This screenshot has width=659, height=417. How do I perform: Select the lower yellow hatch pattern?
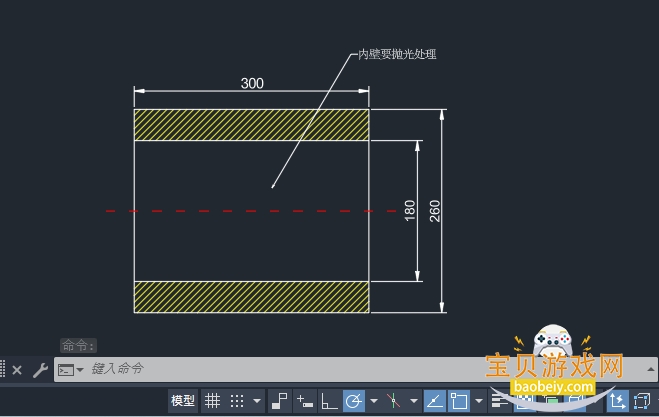click(251, 297)
